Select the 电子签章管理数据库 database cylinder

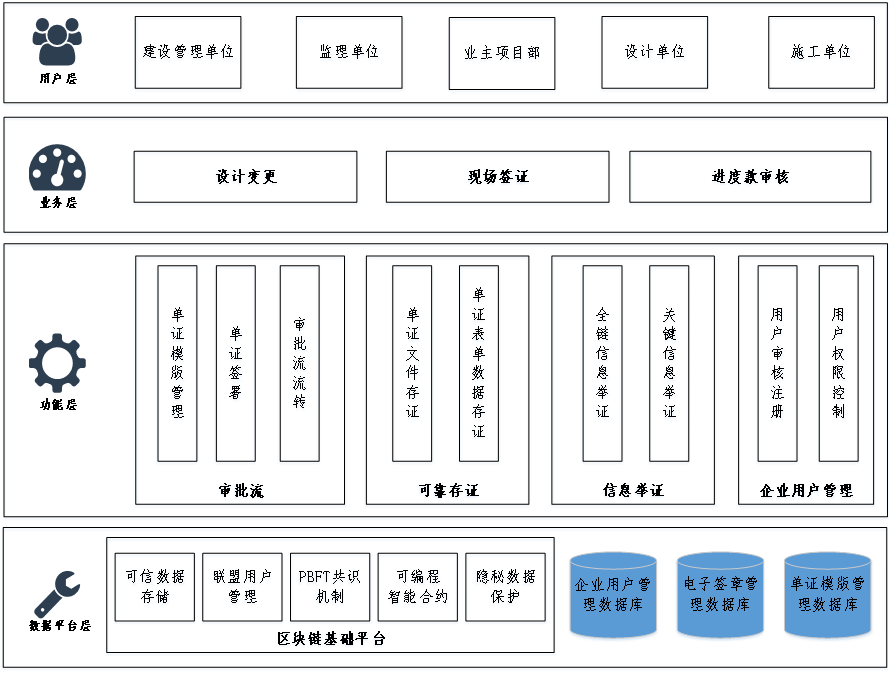click(720, 596)
